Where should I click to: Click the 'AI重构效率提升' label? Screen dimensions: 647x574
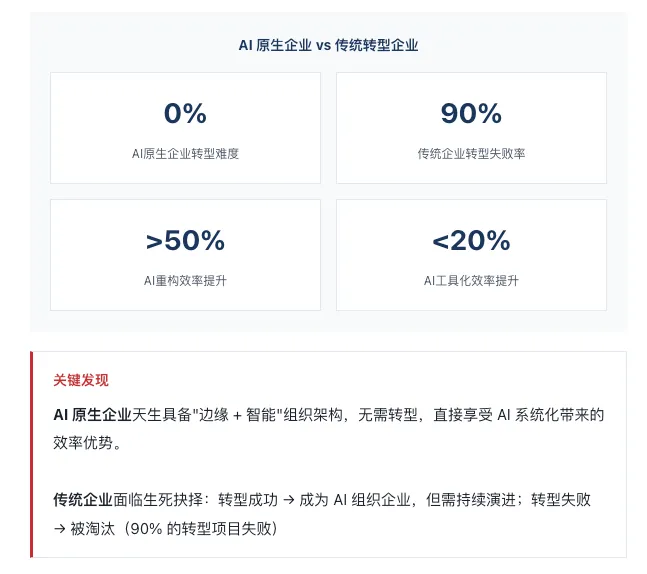click(x=185, y=281)
